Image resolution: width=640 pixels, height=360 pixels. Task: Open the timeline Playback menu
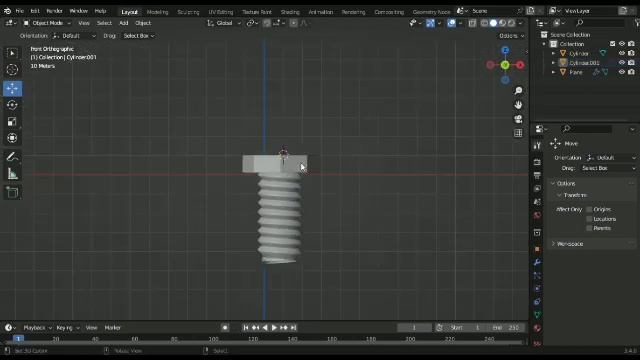click(38, 328)
